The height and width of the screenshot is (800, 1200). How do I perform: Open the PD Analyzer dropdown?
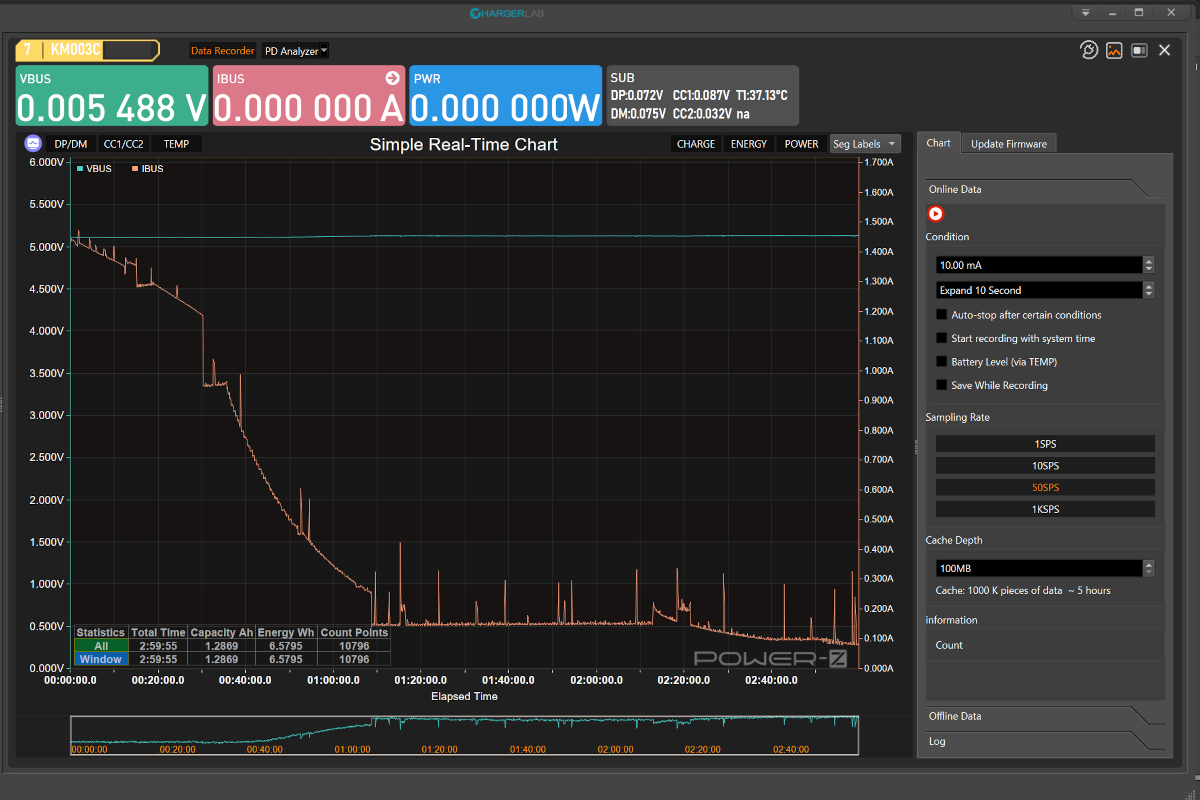pos(295,50)
